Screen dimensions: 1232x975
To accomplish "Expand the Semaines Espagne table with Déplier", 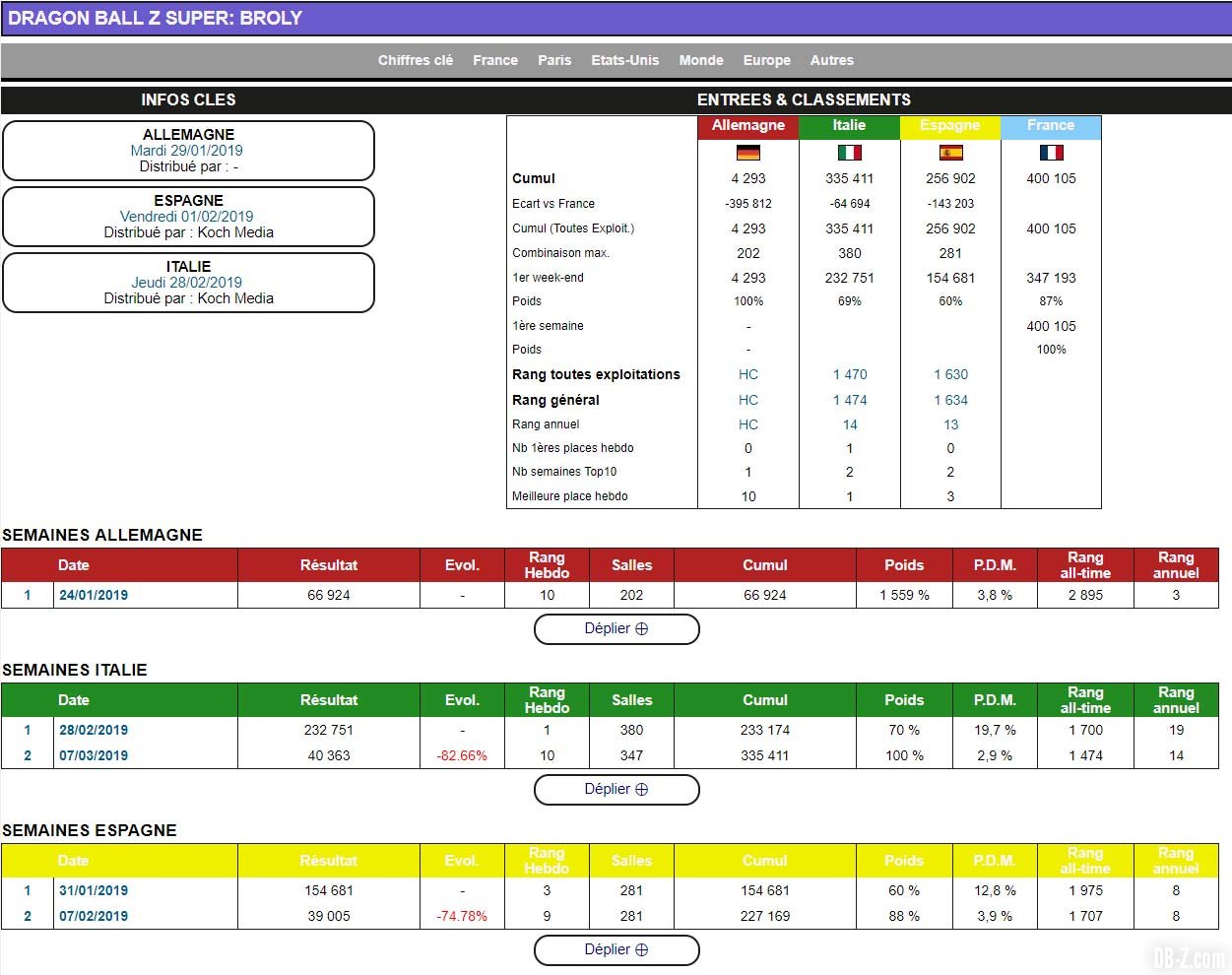I will [616, 949].
